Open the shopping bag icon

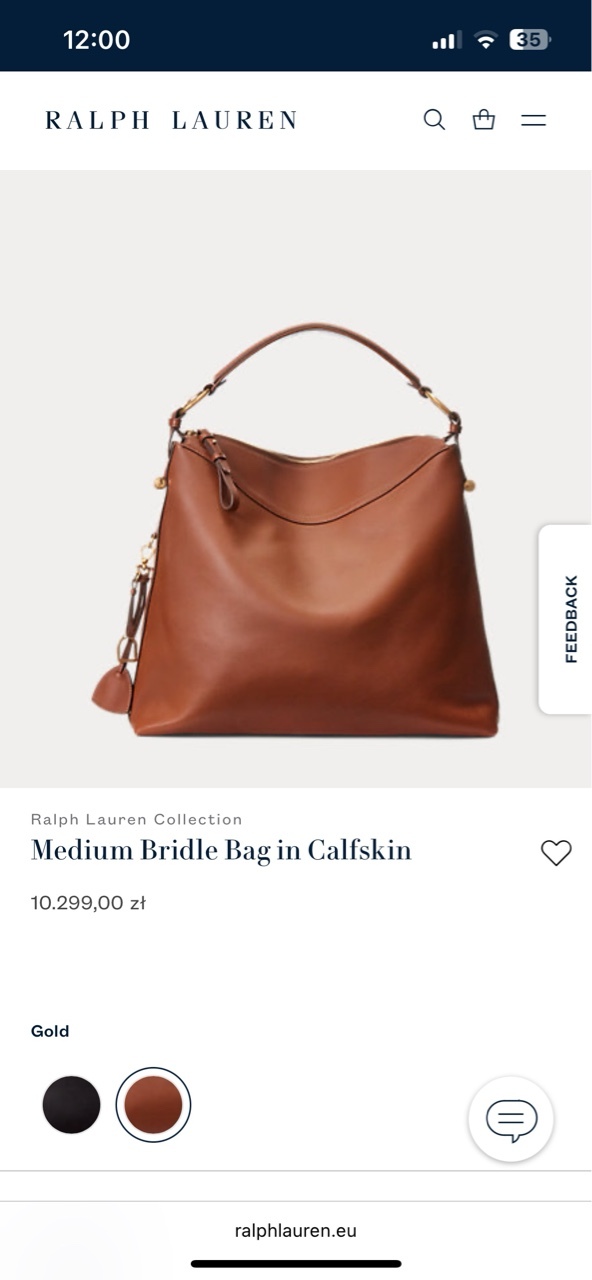coord(484,120)
